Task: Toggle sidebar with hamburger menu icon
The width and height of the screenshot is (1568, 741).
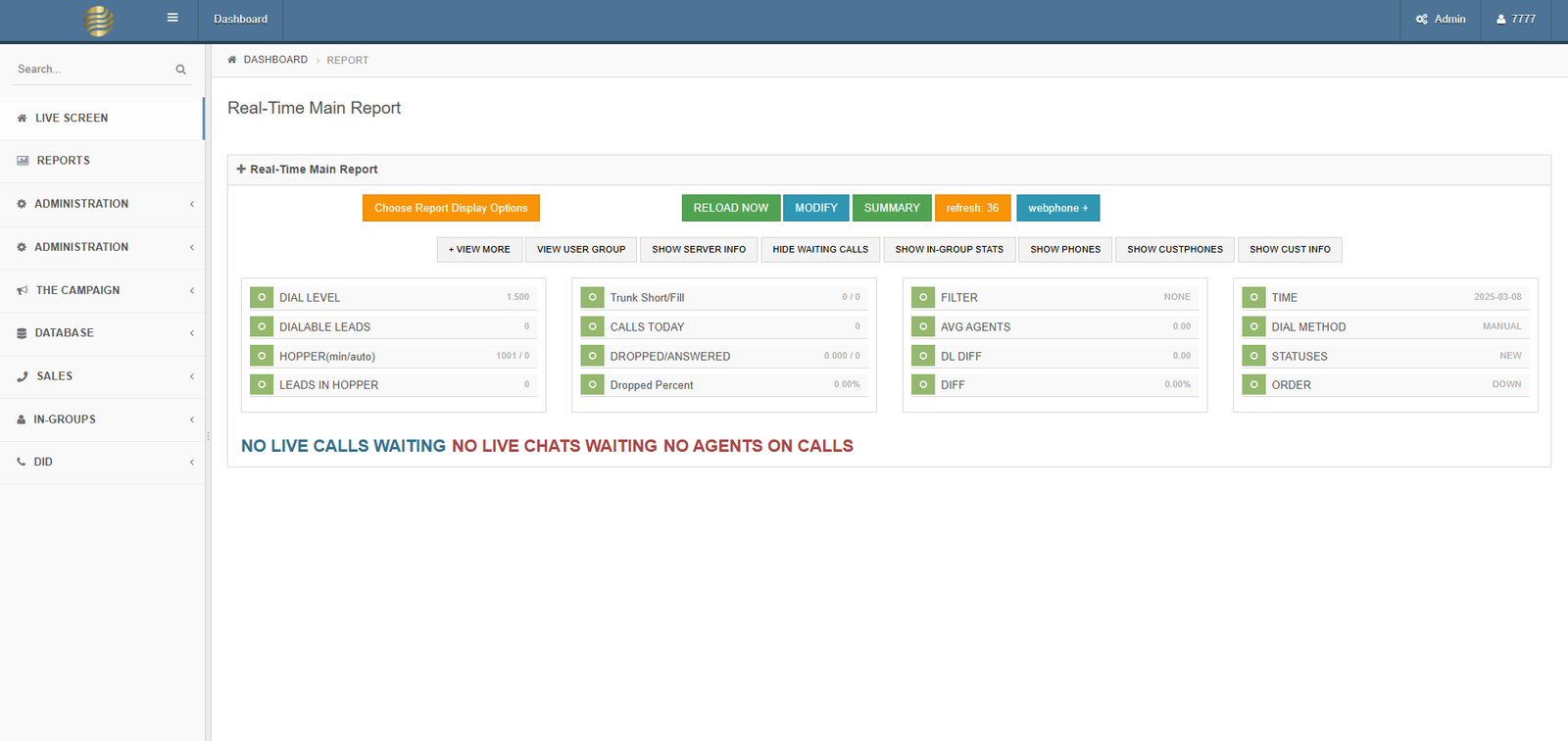Action: (172, 18)
